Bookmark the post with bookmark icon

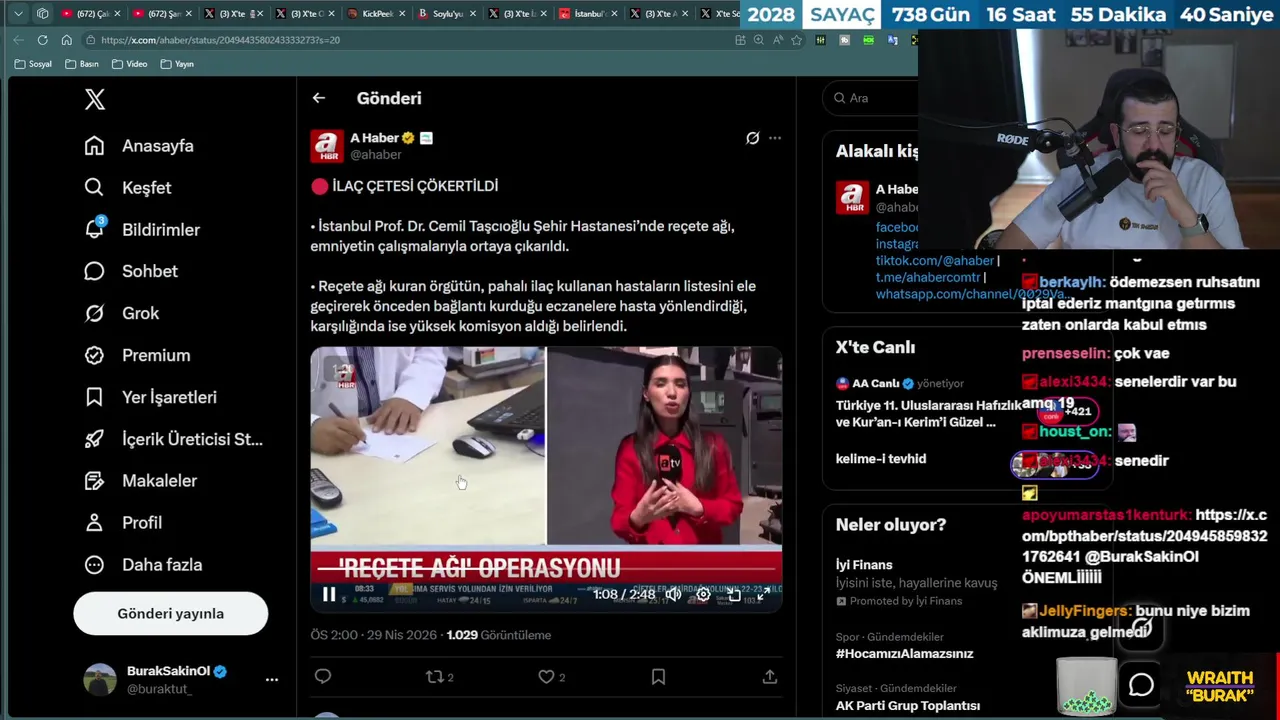point(658,677)
